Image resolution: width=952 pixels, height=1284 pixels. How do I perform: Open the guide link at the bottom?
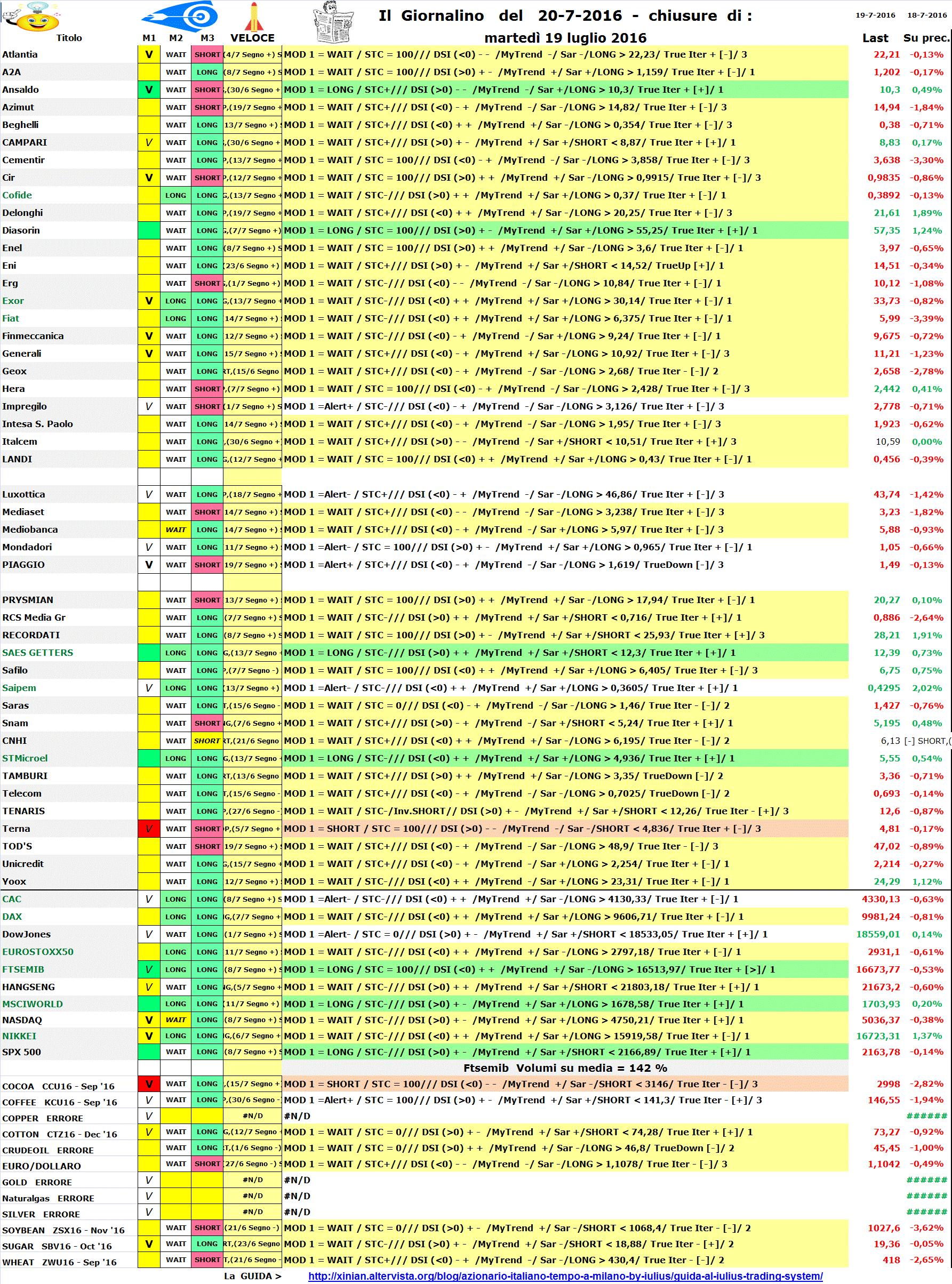point(565,1275)
